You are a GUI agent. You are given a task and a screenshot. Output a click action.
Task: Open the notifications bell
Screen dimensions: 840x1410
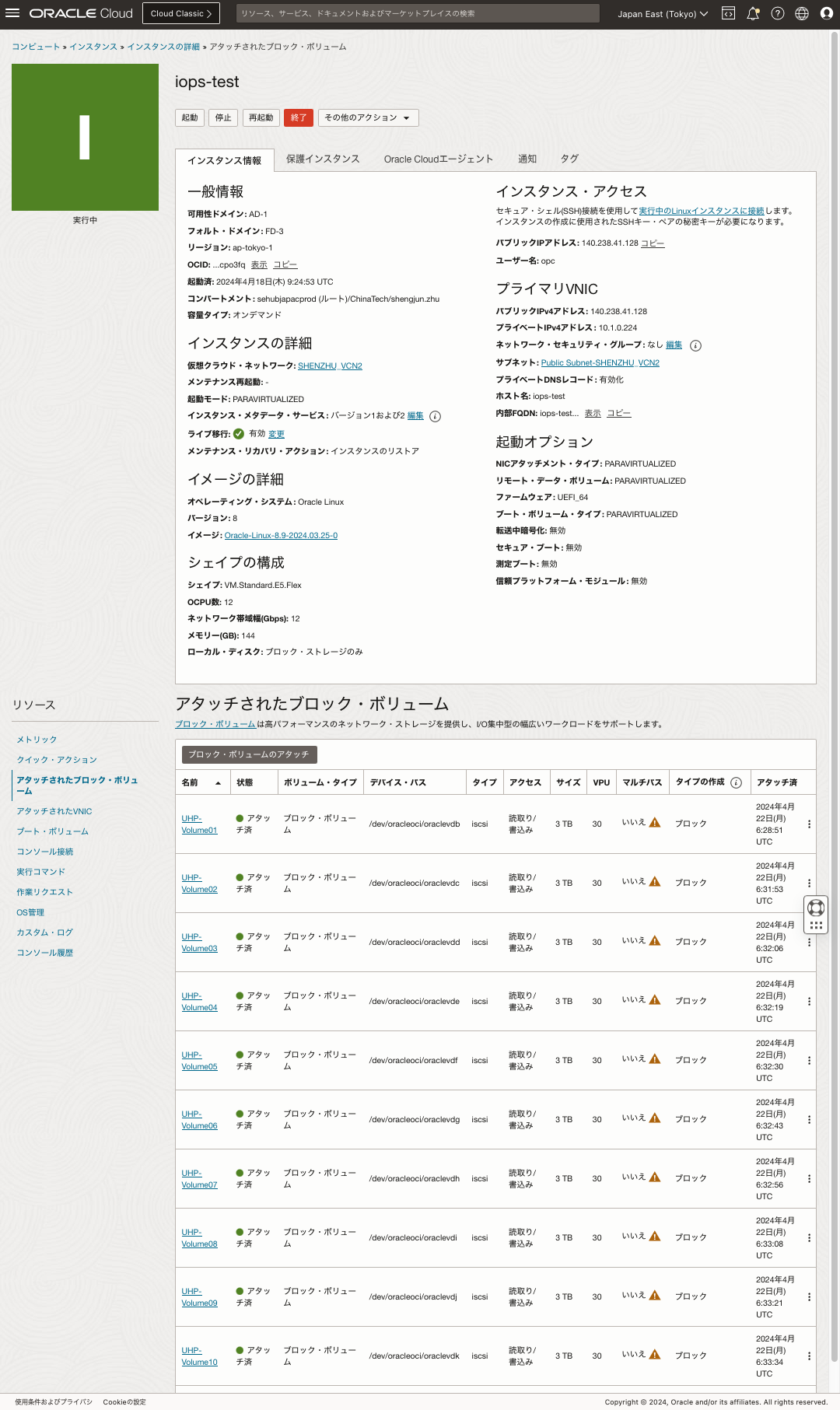pos(753,13)
